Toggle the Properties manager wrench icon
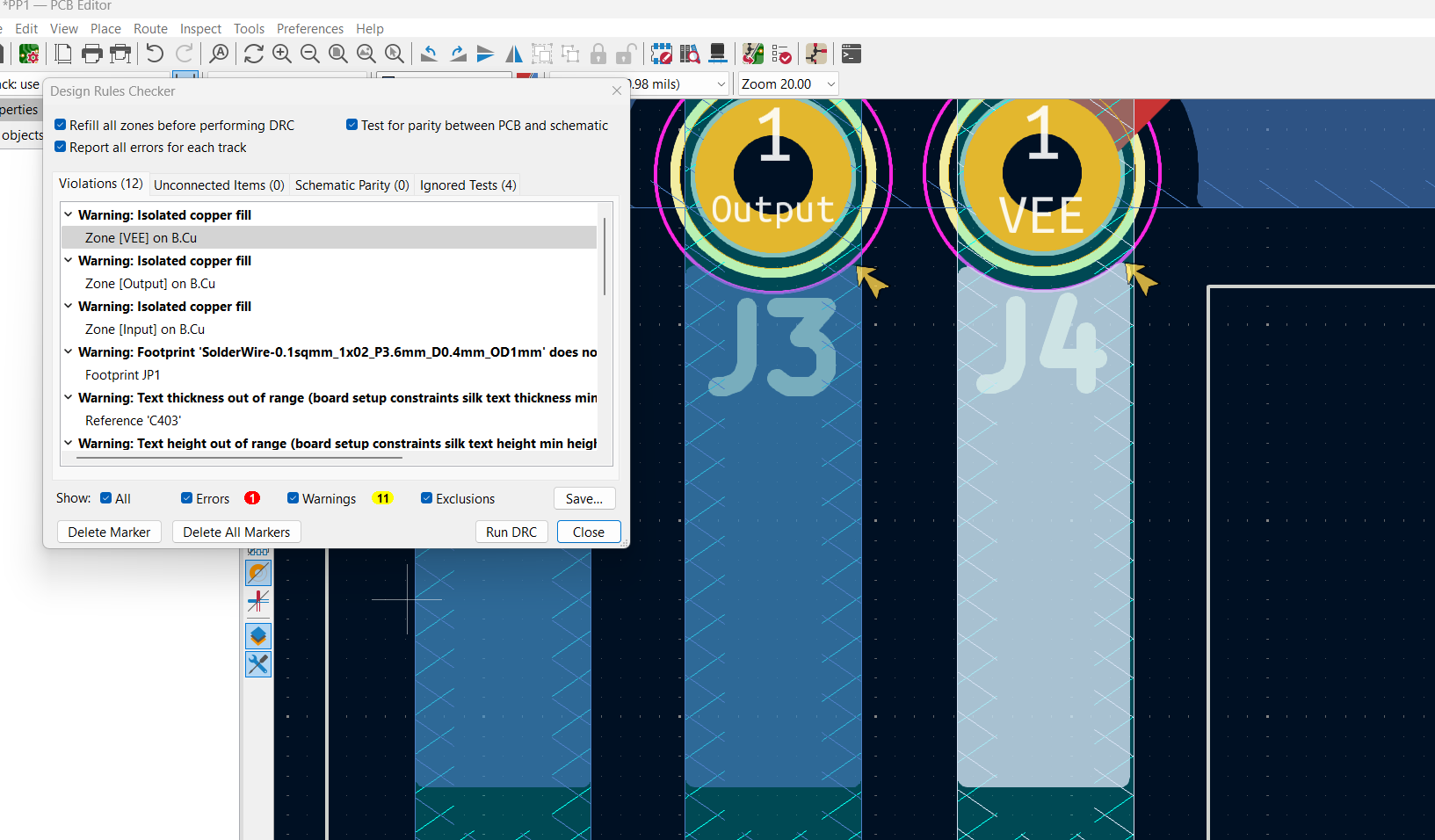The width and height of the screenshot is (1435, 840). 258,664
